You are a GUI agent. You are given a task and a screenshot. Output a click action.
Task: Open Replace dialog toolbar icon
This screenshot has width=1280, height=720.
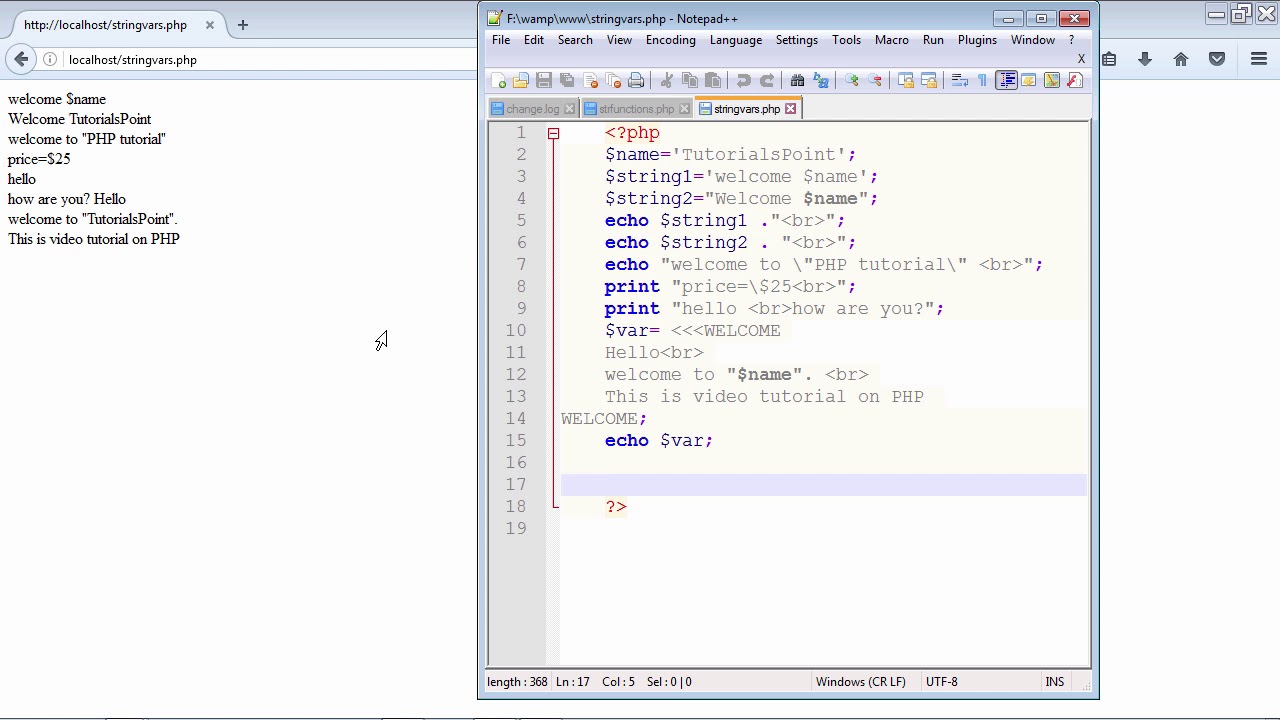pos(821,81)
